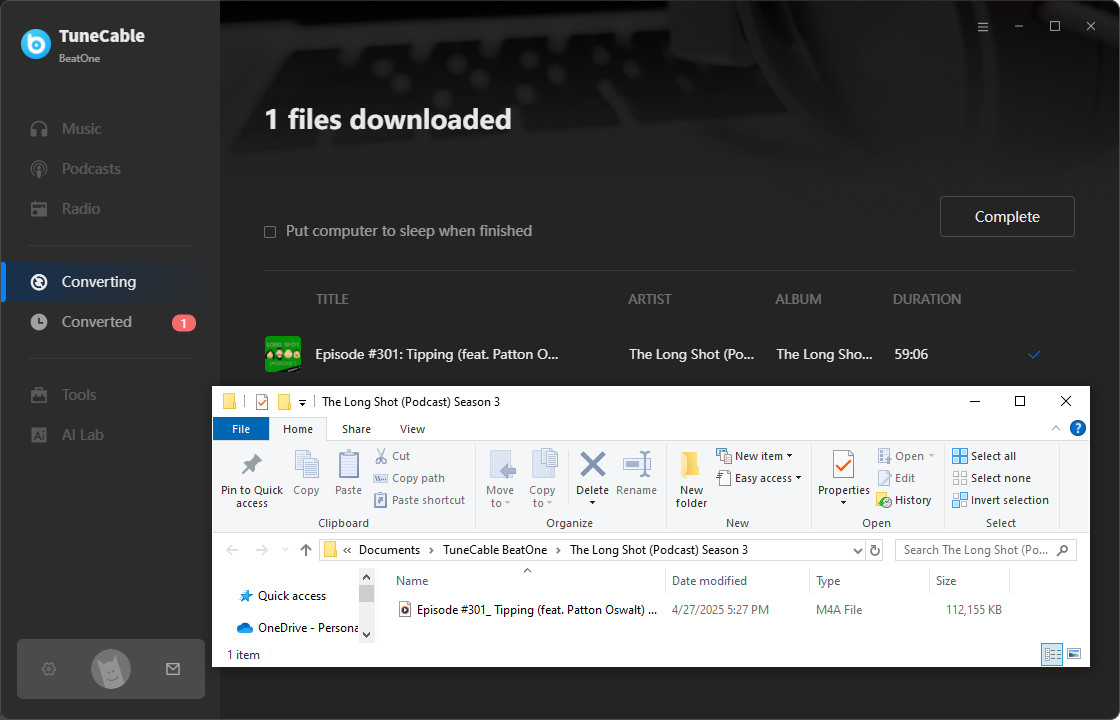Click the user avatar in TuneCable
This screenshot has height=720, width=1120.
(111, 669)
